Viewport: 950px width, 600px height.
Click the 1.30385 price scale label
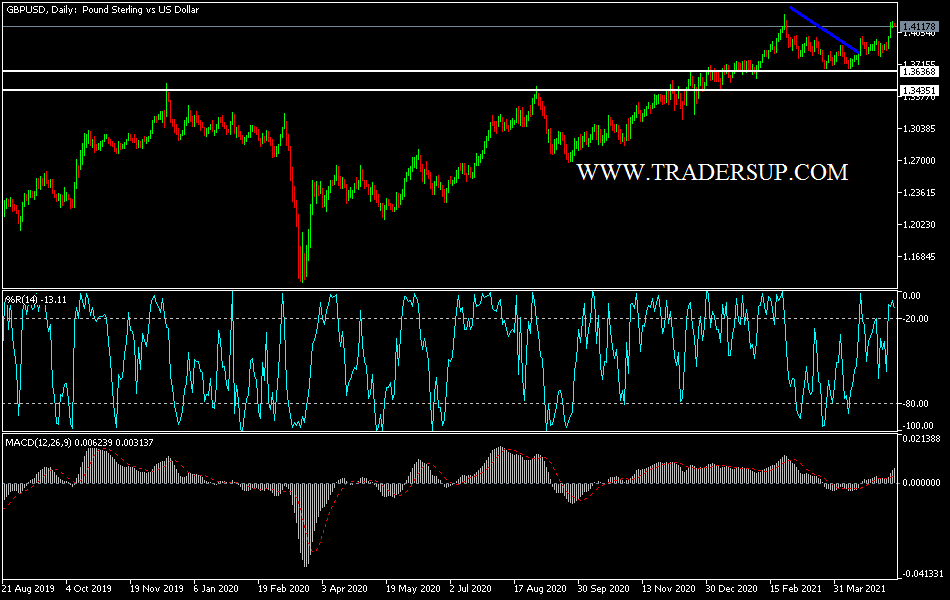[x=920, y=128]
